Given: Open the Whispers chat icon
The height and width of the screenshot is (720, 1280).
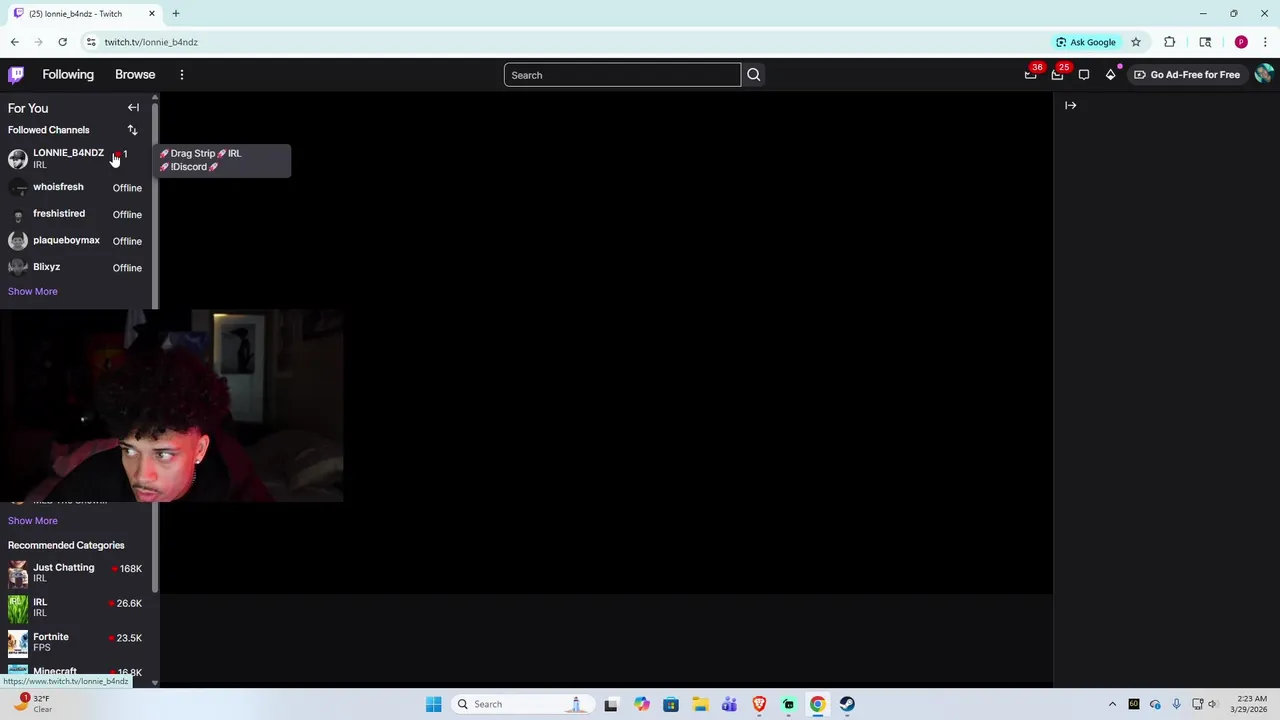Looking at the screenshot, I should 1084,75.
